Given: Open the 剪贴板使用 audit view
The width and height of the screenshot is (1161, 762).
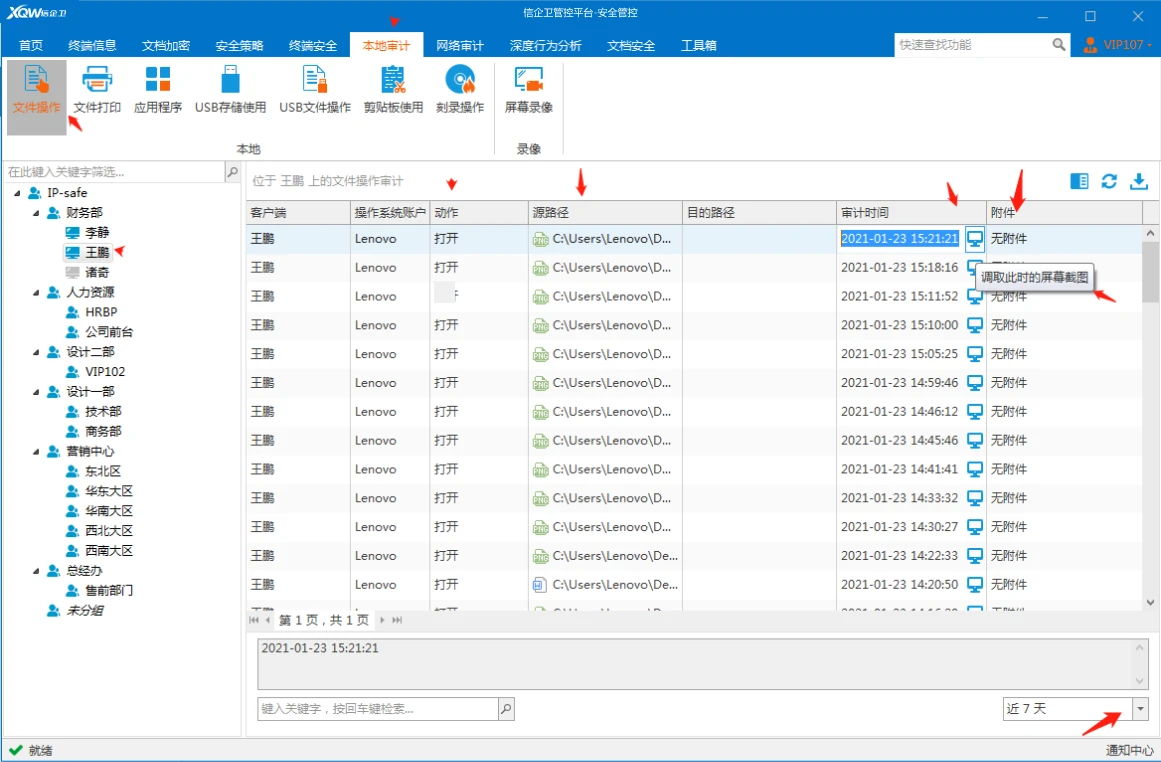Looking at the screenshot, I should [393, 90].
